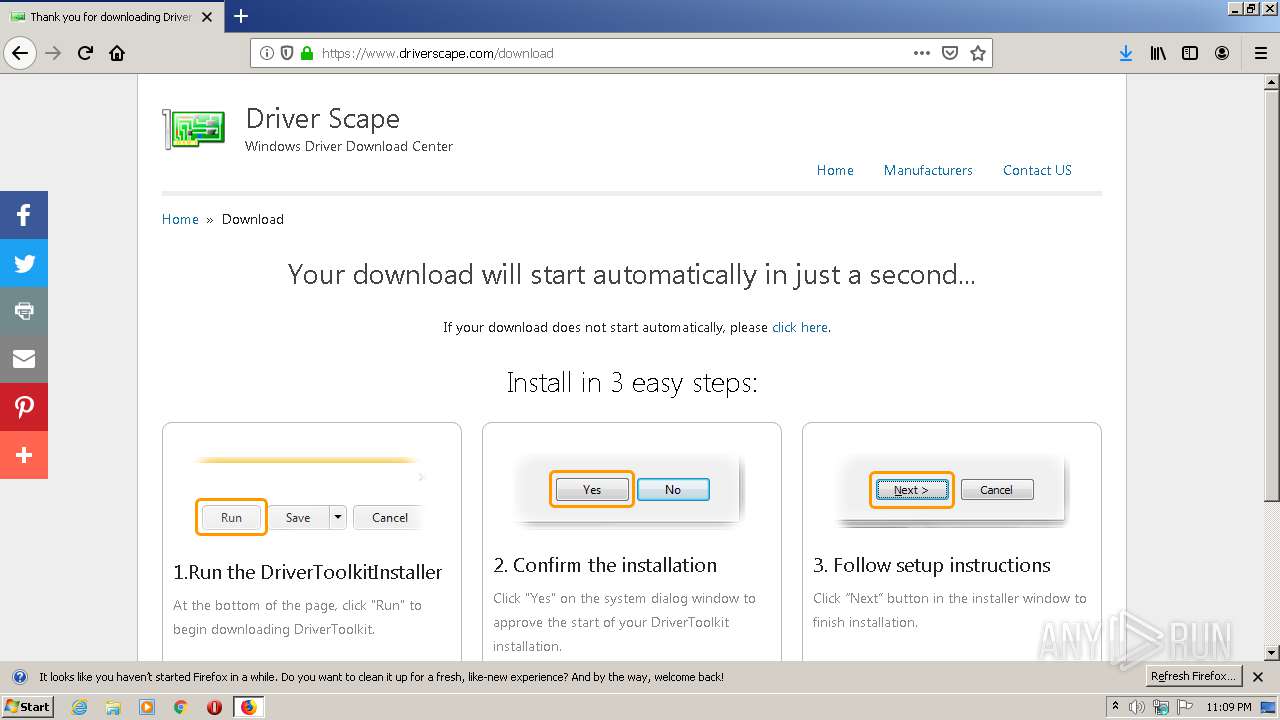Open the Library menu

coord(1158,53)
